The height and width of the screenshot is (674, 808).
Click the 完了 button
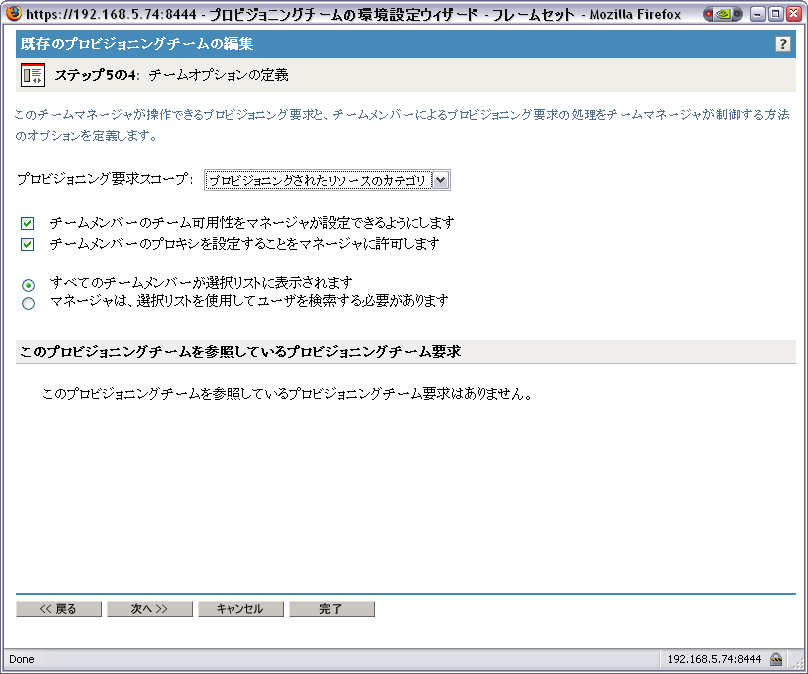coord(332,609)
